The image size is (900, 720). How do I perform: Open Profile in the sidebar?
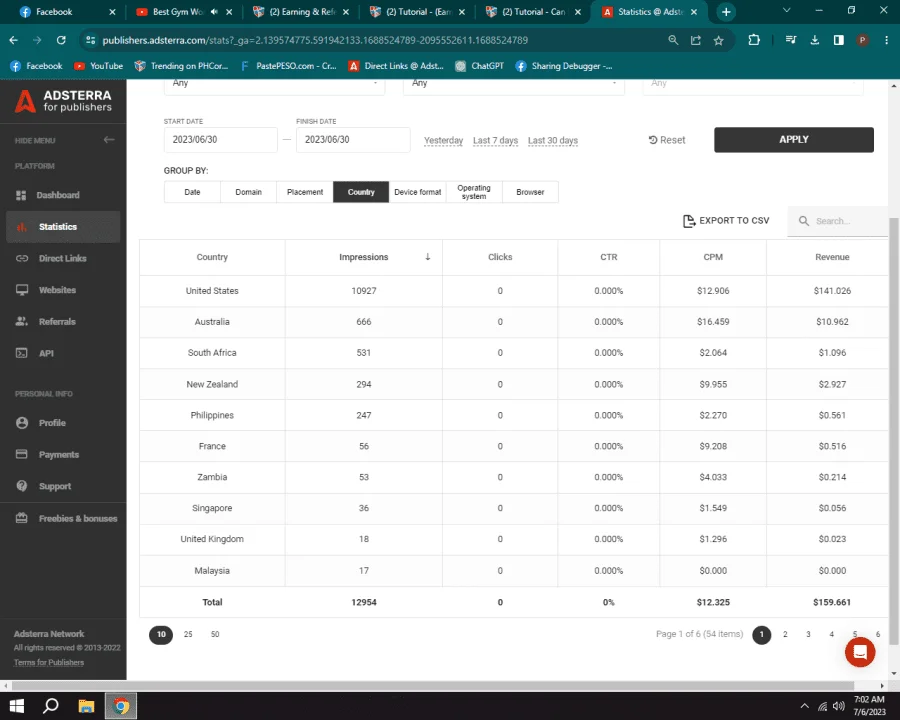click(52, 423)
